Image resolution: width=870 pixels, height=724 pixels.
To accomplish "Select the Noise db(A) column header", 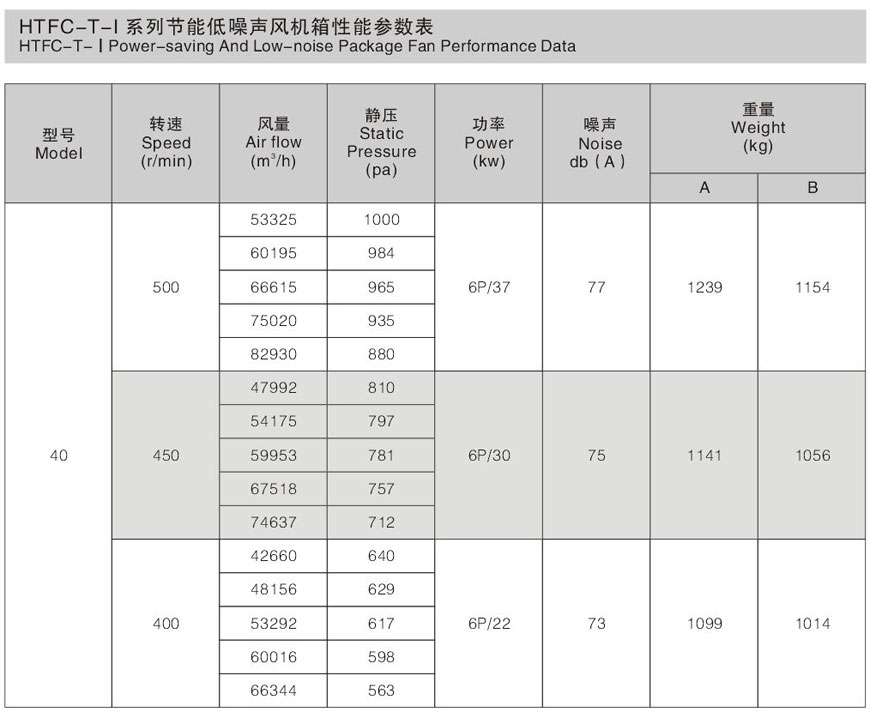I will (597, 143).
